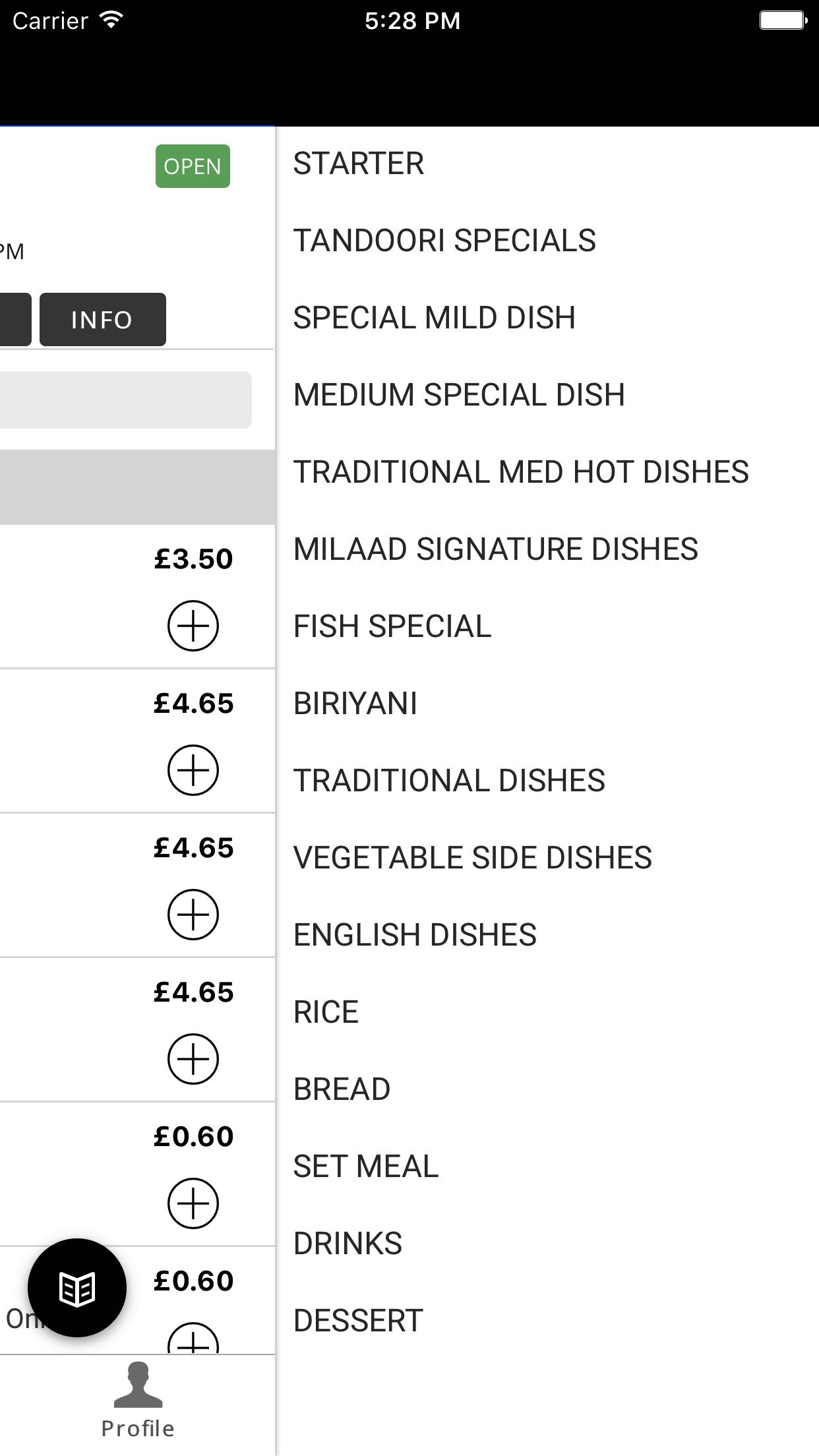Tap the plus icon under the first £0.60

pyautogui.click(x=193, y=1203)
